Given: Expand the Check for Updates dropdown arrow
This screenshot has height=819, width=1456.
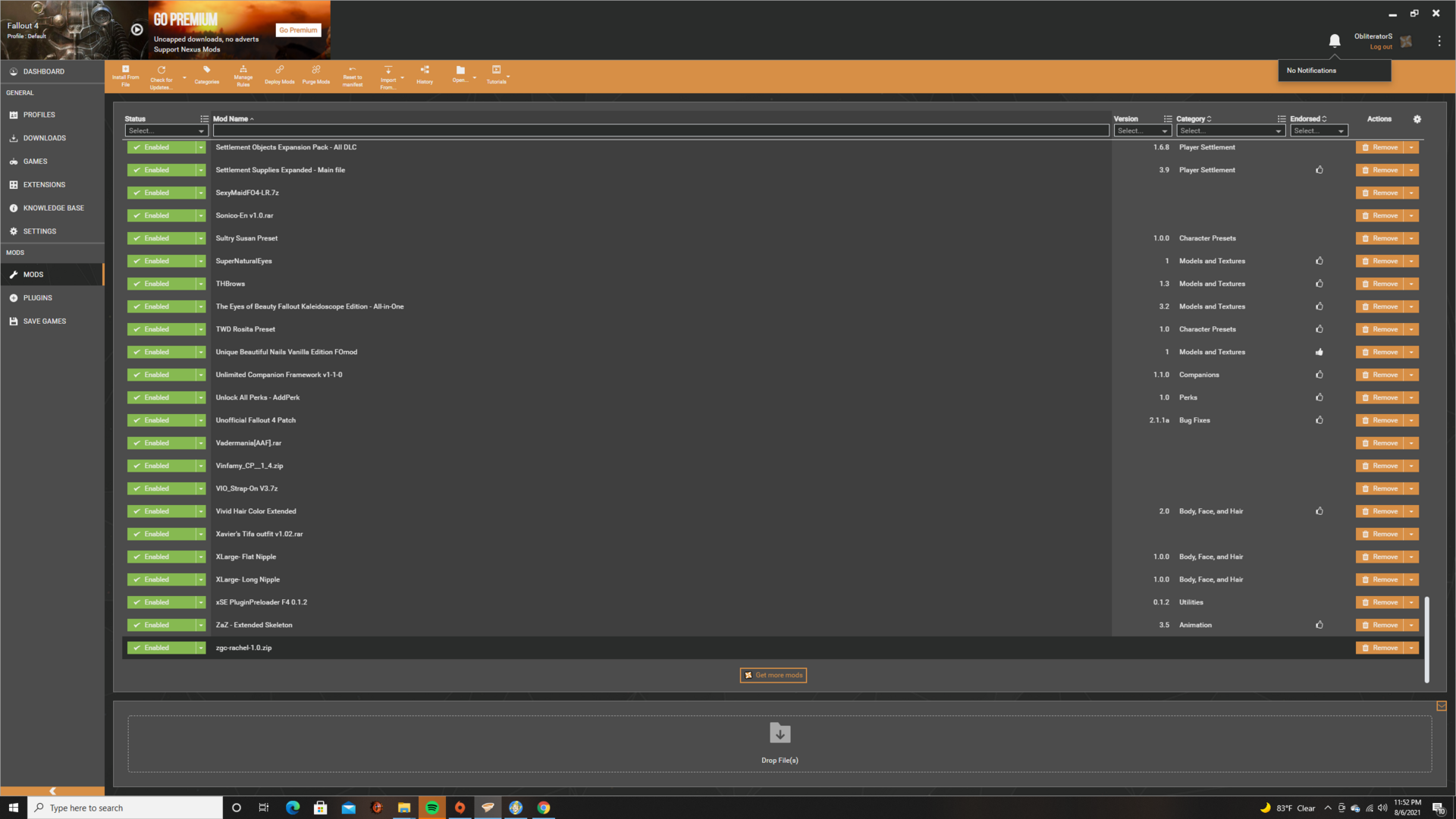Looking at the screenshot, I should [184, 77].
